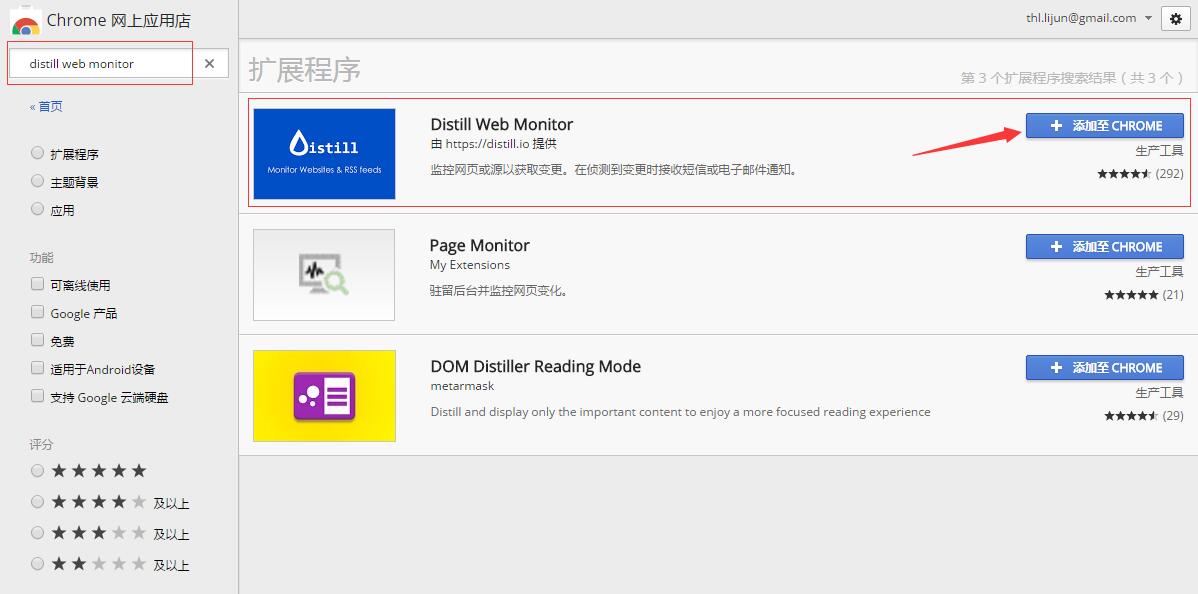1198x594 pixels.
Task: Click the Distill and display description text
Action: tap(680, 411)
